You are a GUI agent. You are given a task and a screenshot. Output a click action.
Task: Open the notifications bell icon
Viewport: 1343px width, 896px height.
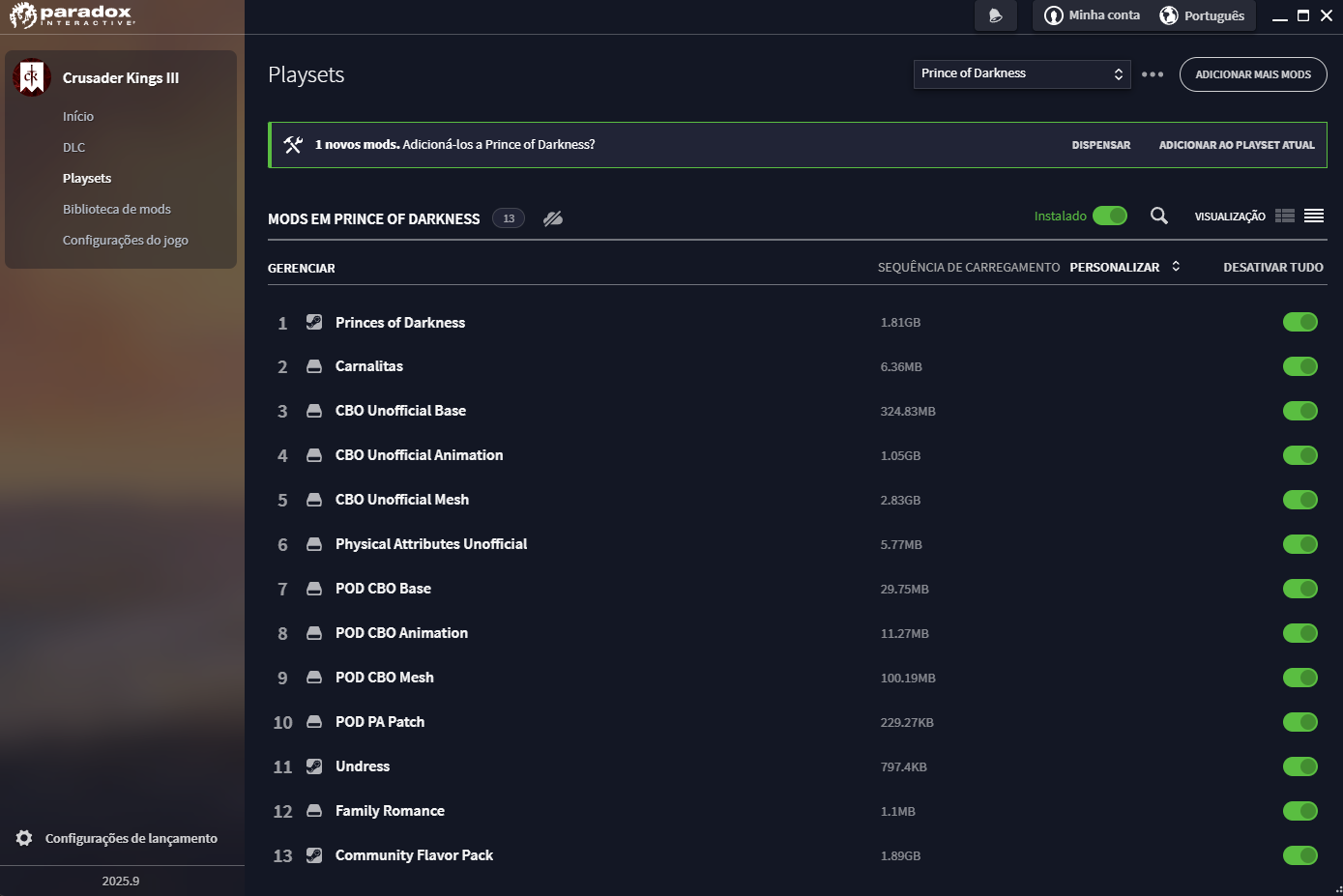point(996,15)
